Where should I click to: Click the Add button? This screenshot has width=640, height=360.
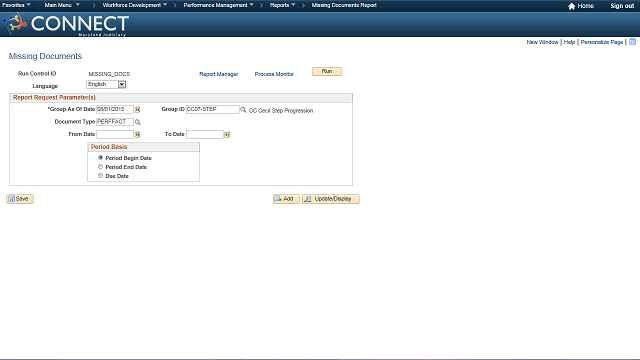286,199
